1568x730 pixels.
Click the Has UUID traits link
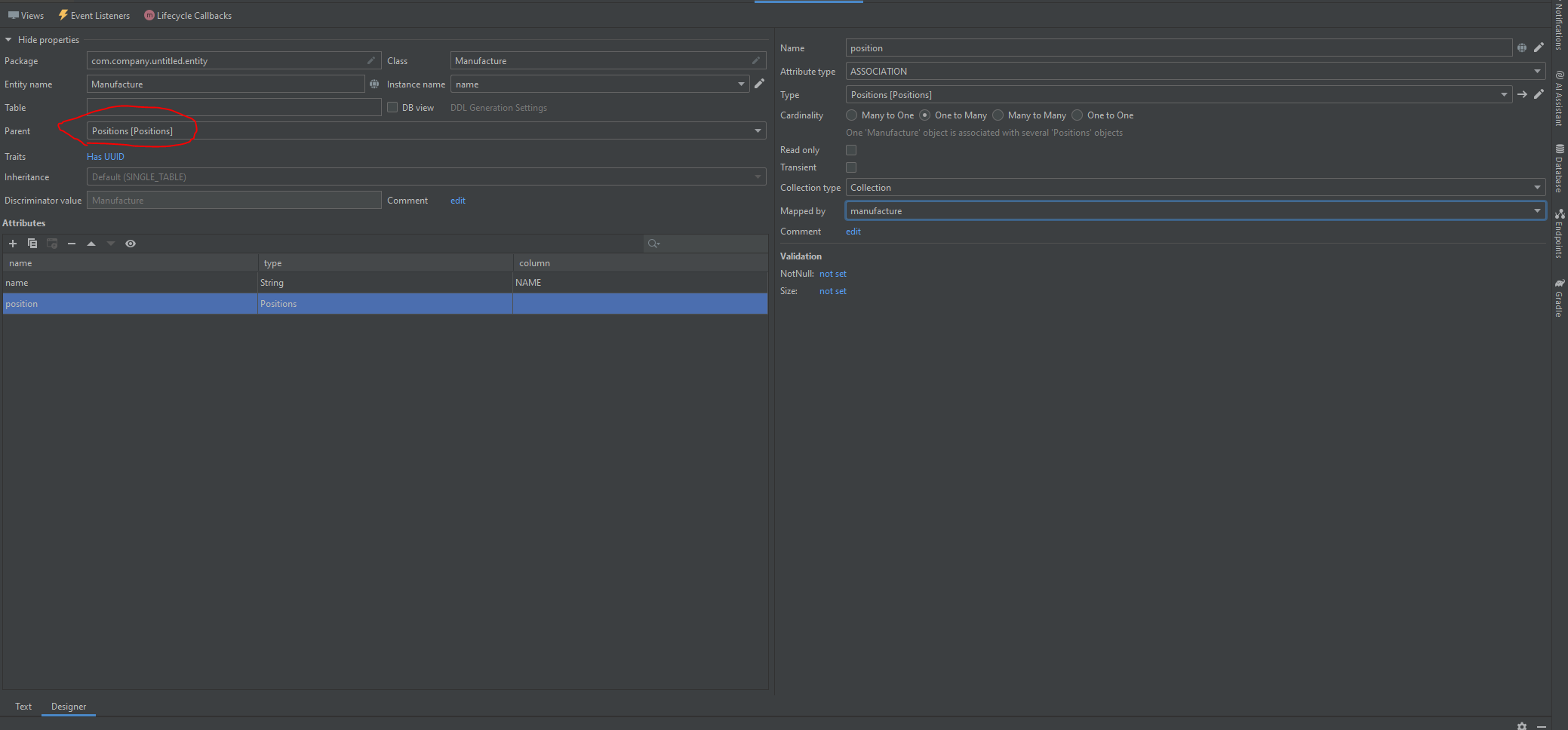(x=106, y=157)
